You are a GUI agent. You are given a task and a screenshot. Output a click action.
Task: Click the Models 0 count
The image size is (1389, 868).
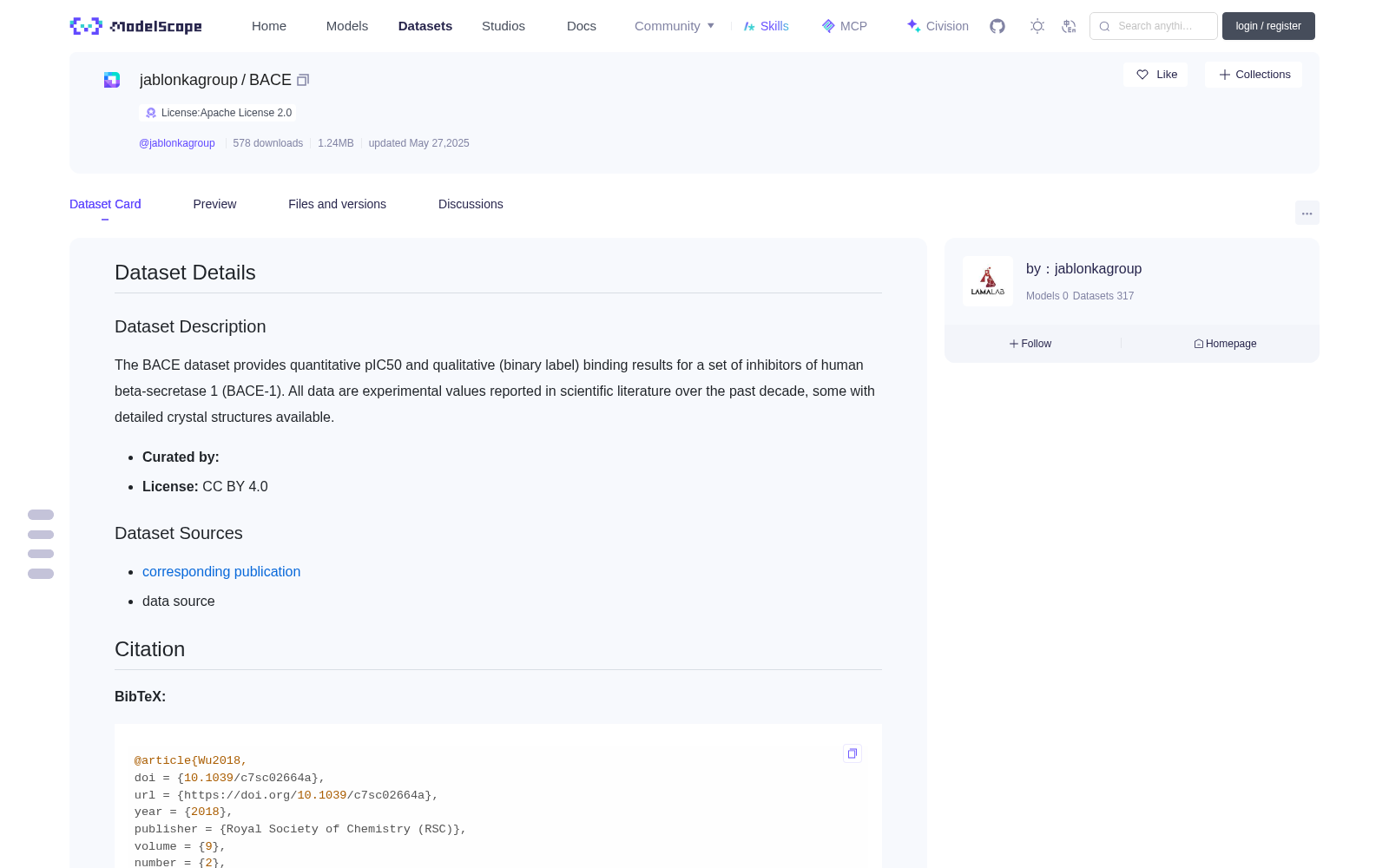pyautogui.click(x=1047, y=296)
